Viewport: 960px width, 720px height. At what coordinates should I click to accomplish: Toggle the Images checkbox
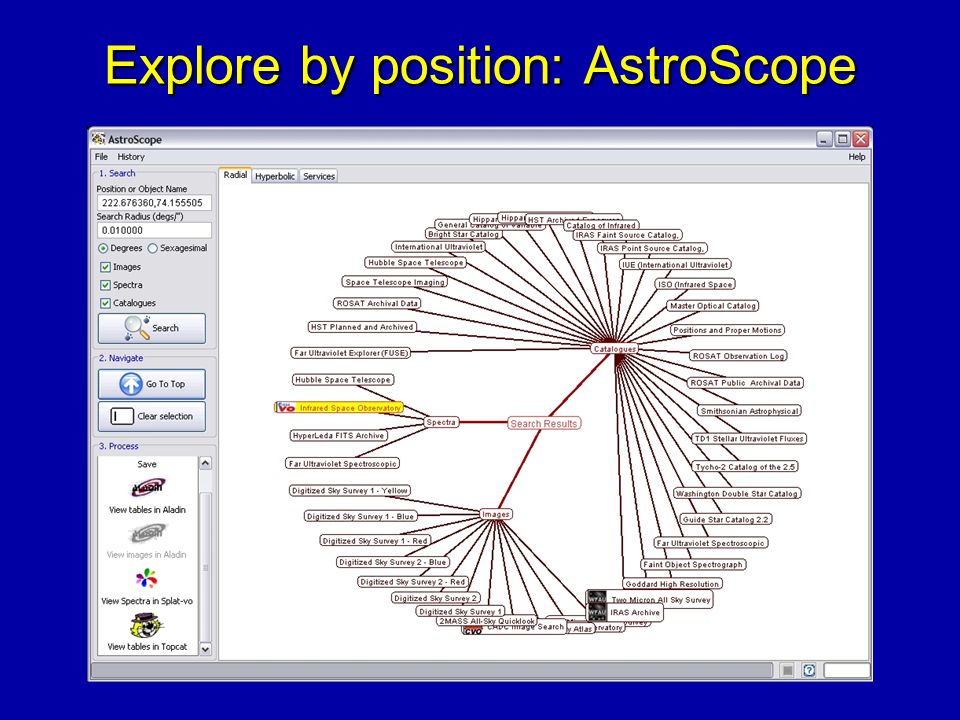pos(105,267)
